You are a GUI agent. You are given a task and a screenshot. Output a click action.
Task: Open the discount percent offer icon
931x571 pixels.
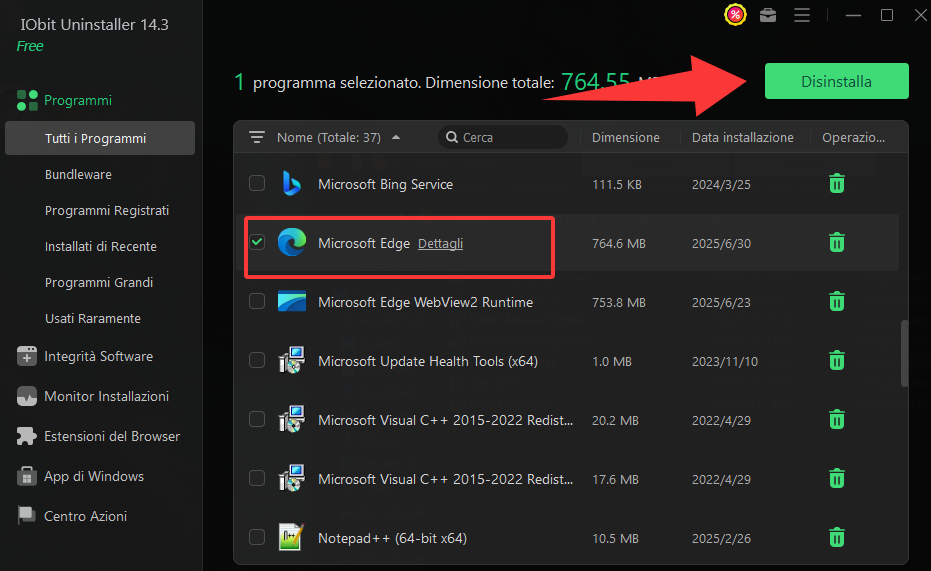click(735, 15)
